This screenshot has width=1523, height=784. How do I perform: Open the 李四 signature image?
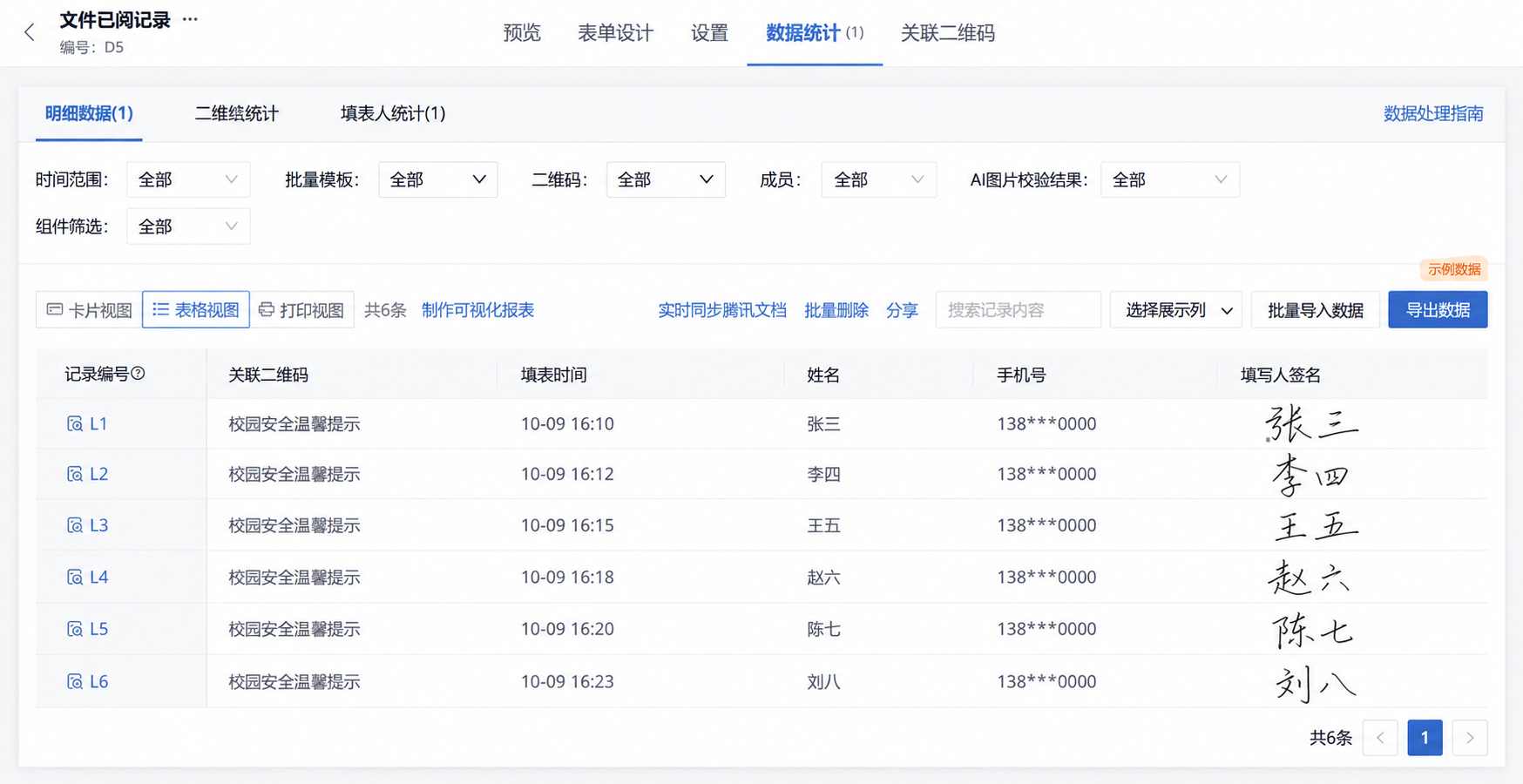point(1311,475)
